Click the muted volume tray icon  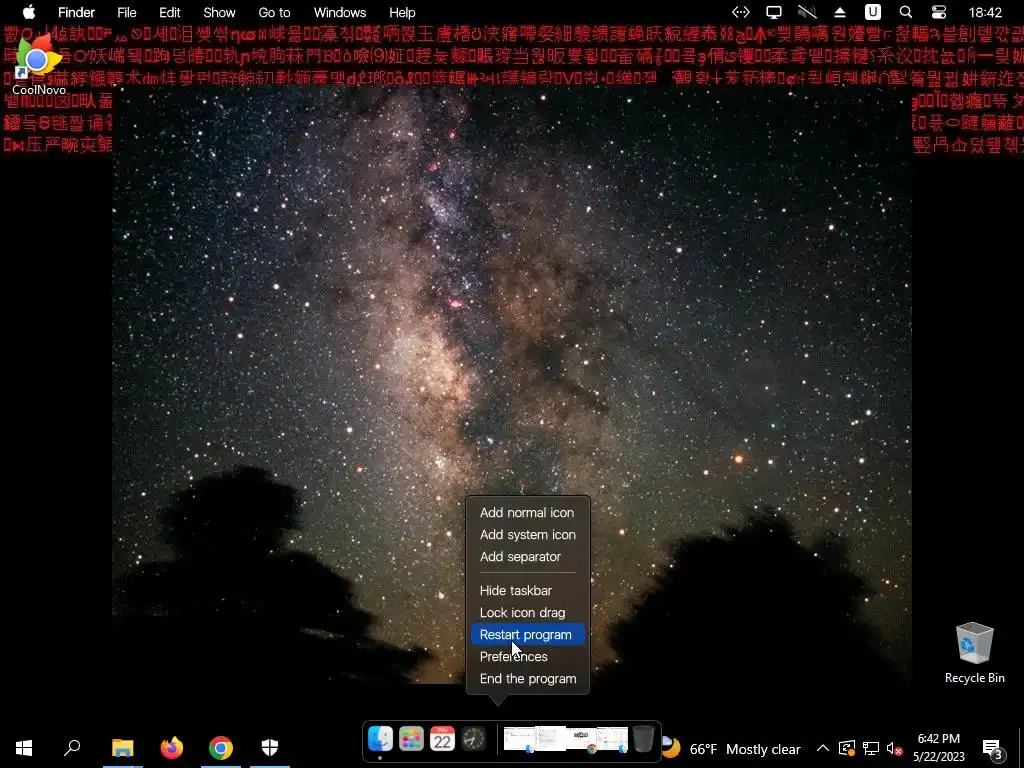click(894, 748)
